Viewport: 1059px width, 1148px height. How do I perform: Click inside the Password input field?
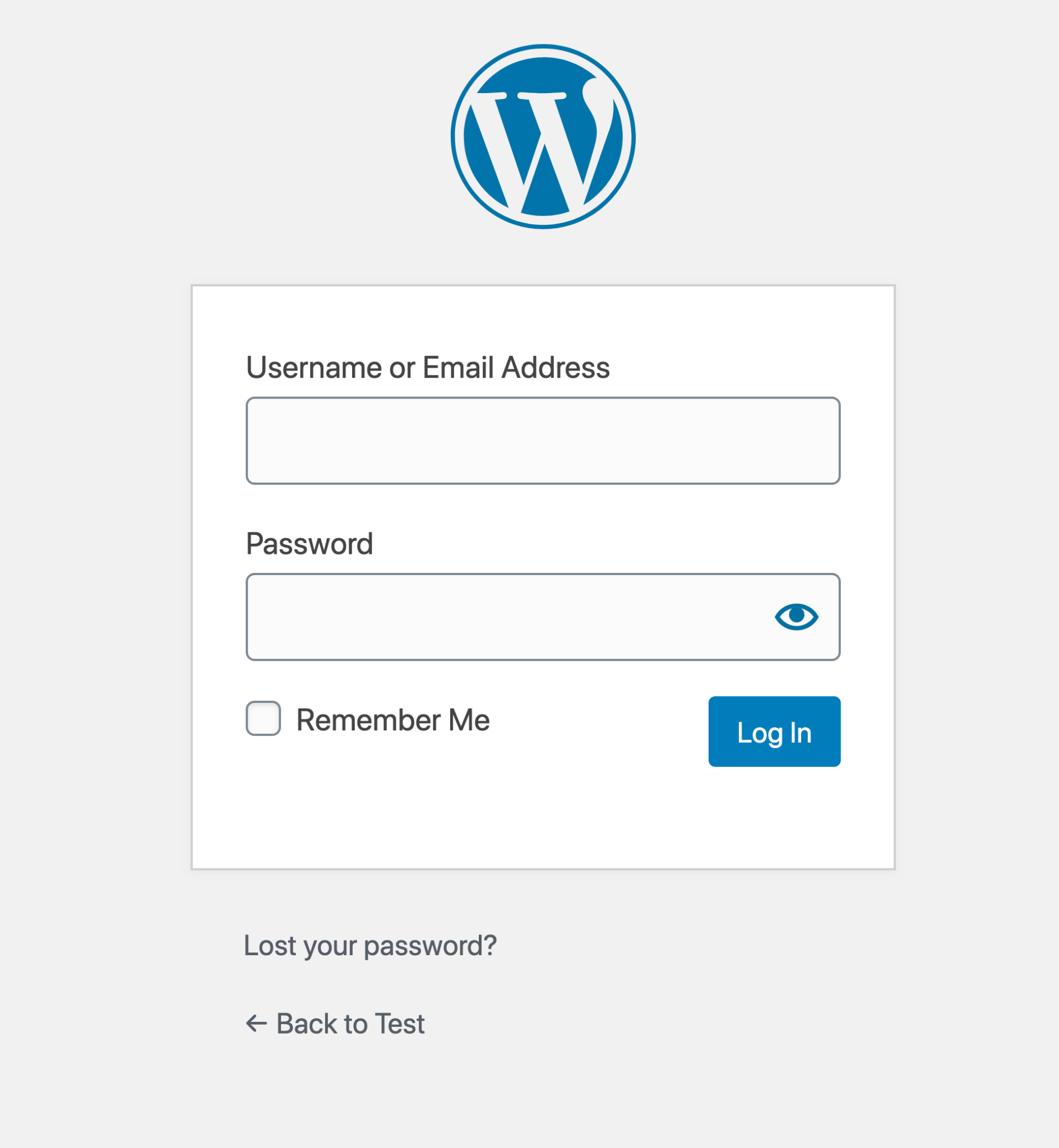pyautogui.click(x=505, y=617)
